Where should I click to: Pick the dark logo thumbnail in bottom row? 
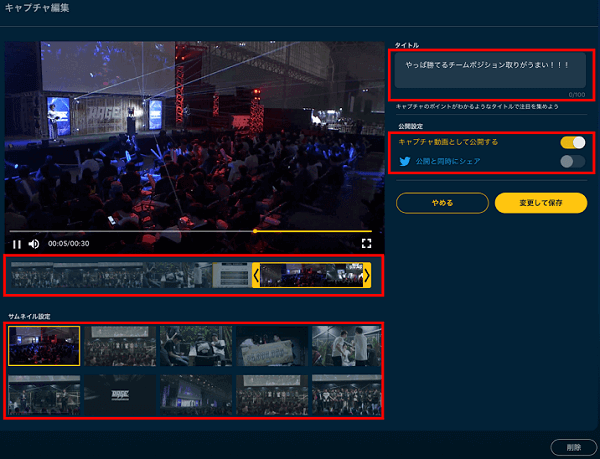coord(120,393)
